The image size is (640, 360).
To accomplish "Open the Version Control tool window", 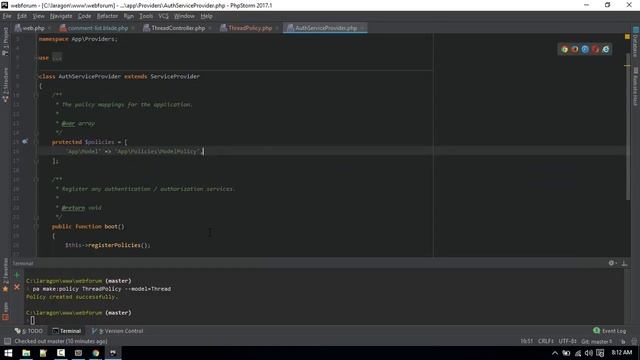I will pyautogui.click(x=118, y=331).
